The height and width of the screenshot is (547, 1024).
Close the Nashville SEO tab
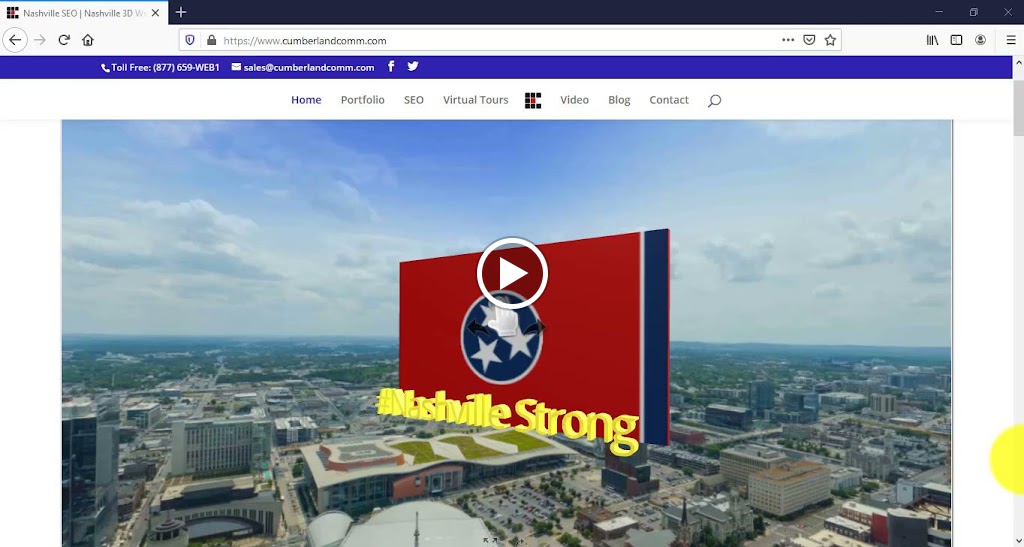tap(155, 12)
